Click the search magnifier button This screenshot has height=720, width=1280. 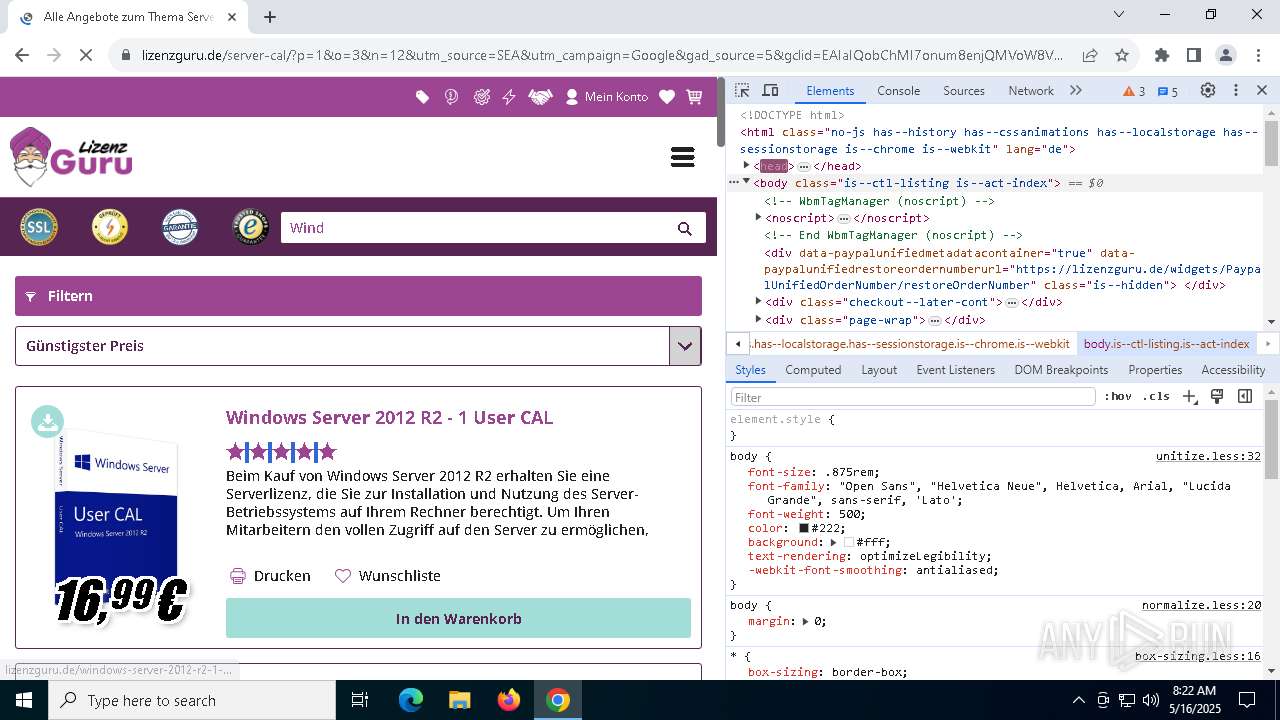(685, 228)
